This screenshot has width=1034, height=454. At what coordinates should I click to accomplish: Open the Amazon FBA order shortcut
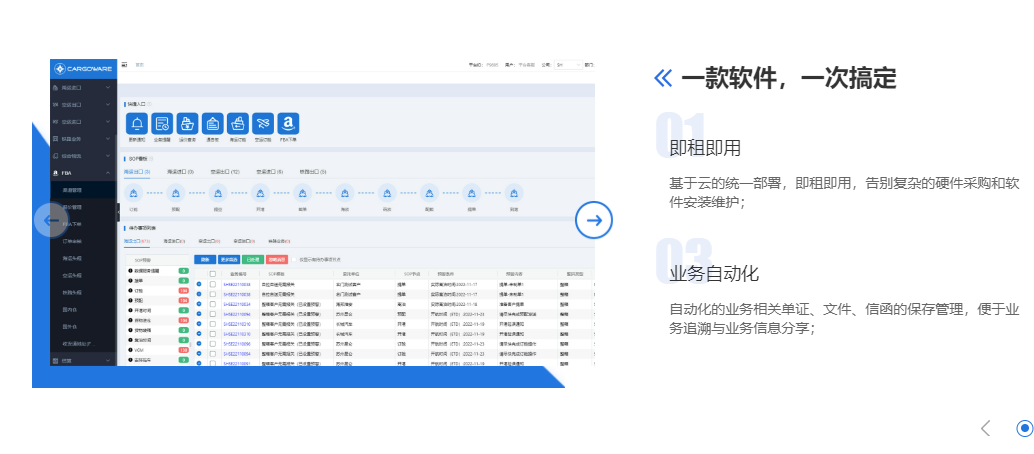click(287, 123)
